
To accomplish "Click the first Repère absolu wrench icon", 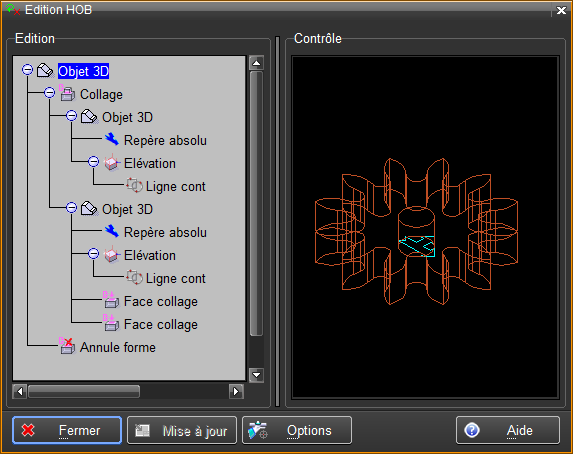I will coord(112,140).
